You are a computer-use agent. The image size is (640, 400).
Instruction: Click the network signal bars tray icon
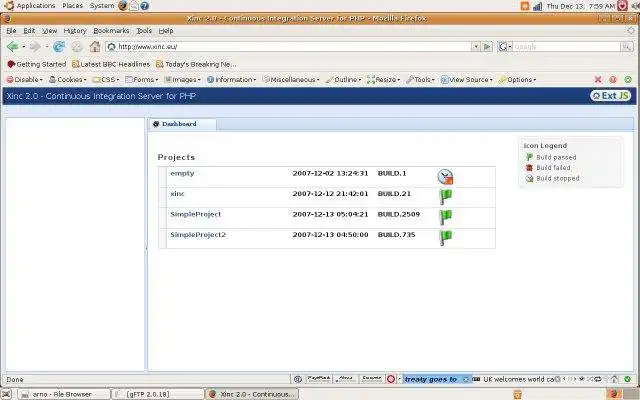(538, 6)
